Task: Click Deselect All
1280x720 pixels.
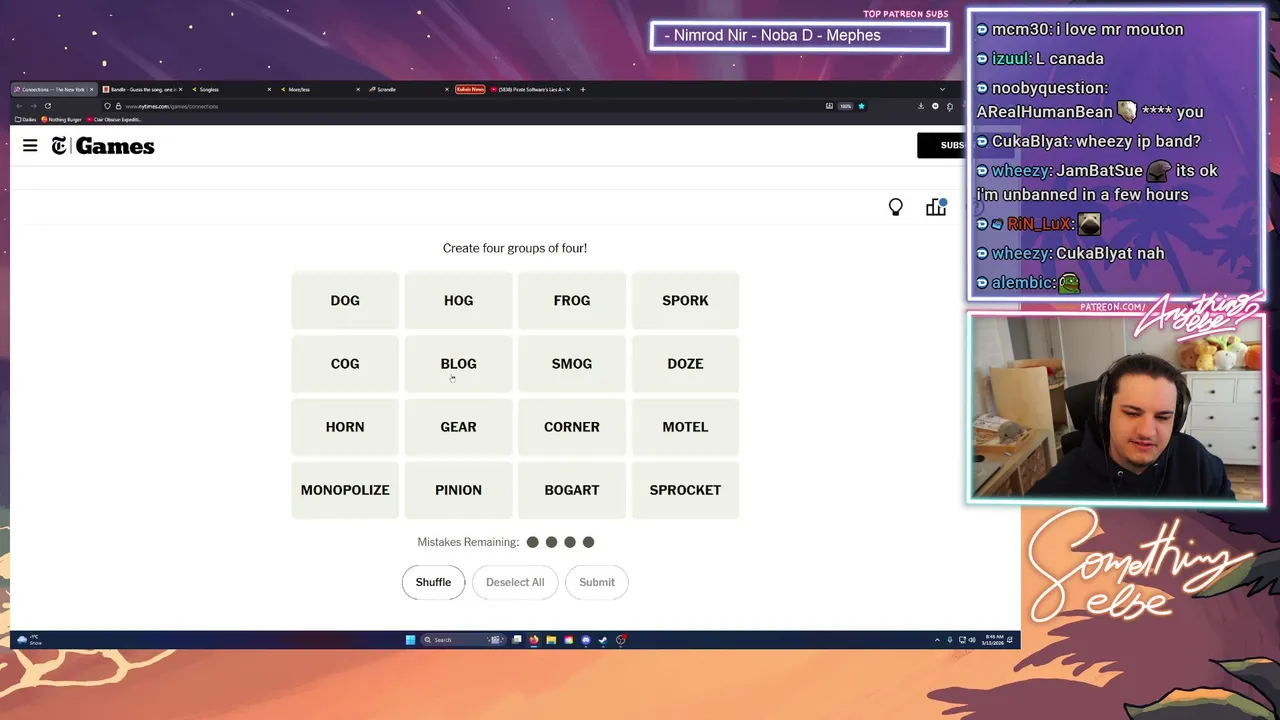Action: click(x=515, y=582)
